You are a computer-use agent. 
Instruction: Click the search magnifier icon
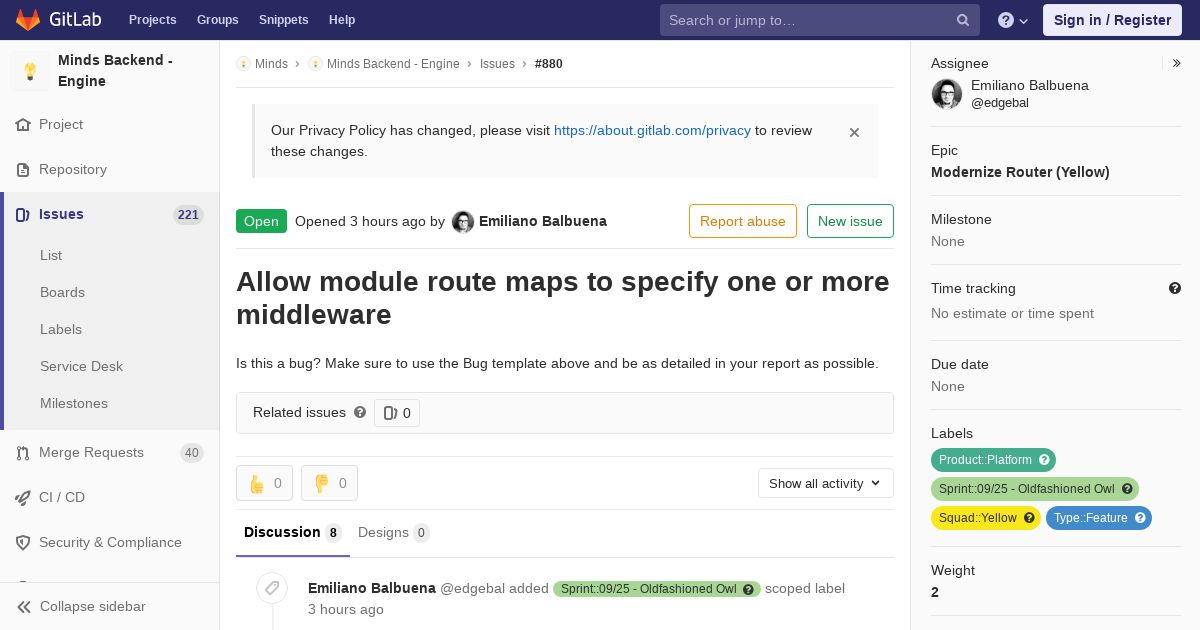point(963,20)
